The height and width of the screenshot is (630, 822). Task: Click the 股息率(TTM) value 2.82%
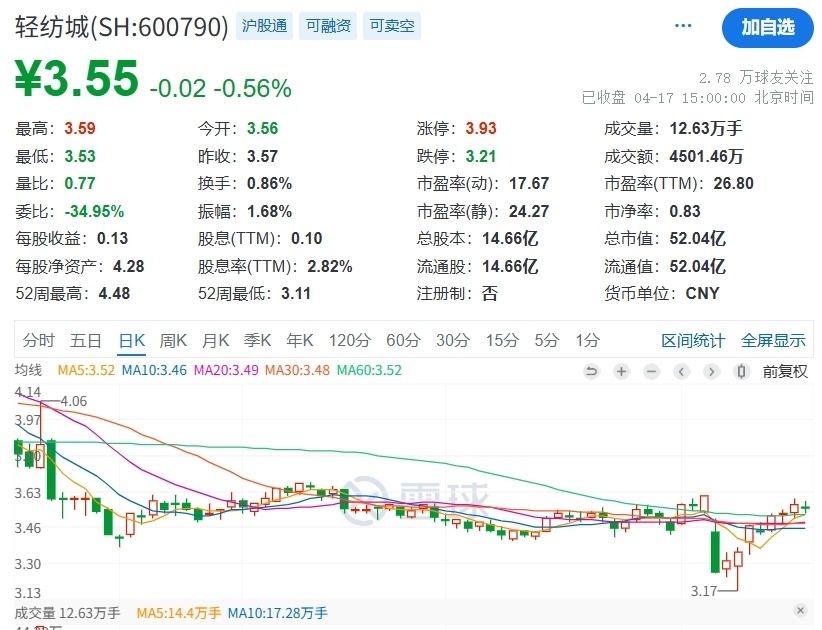click(330, 267)
